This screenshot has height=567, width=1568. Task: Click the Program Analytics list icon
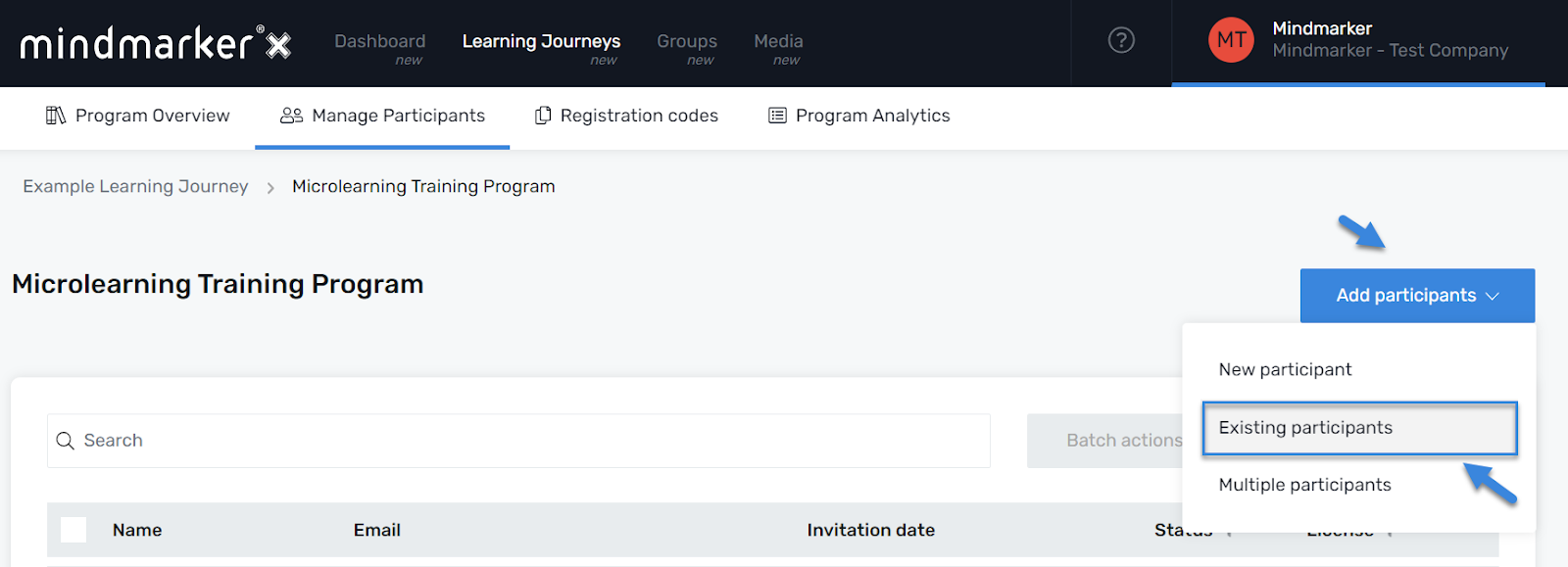777,116
